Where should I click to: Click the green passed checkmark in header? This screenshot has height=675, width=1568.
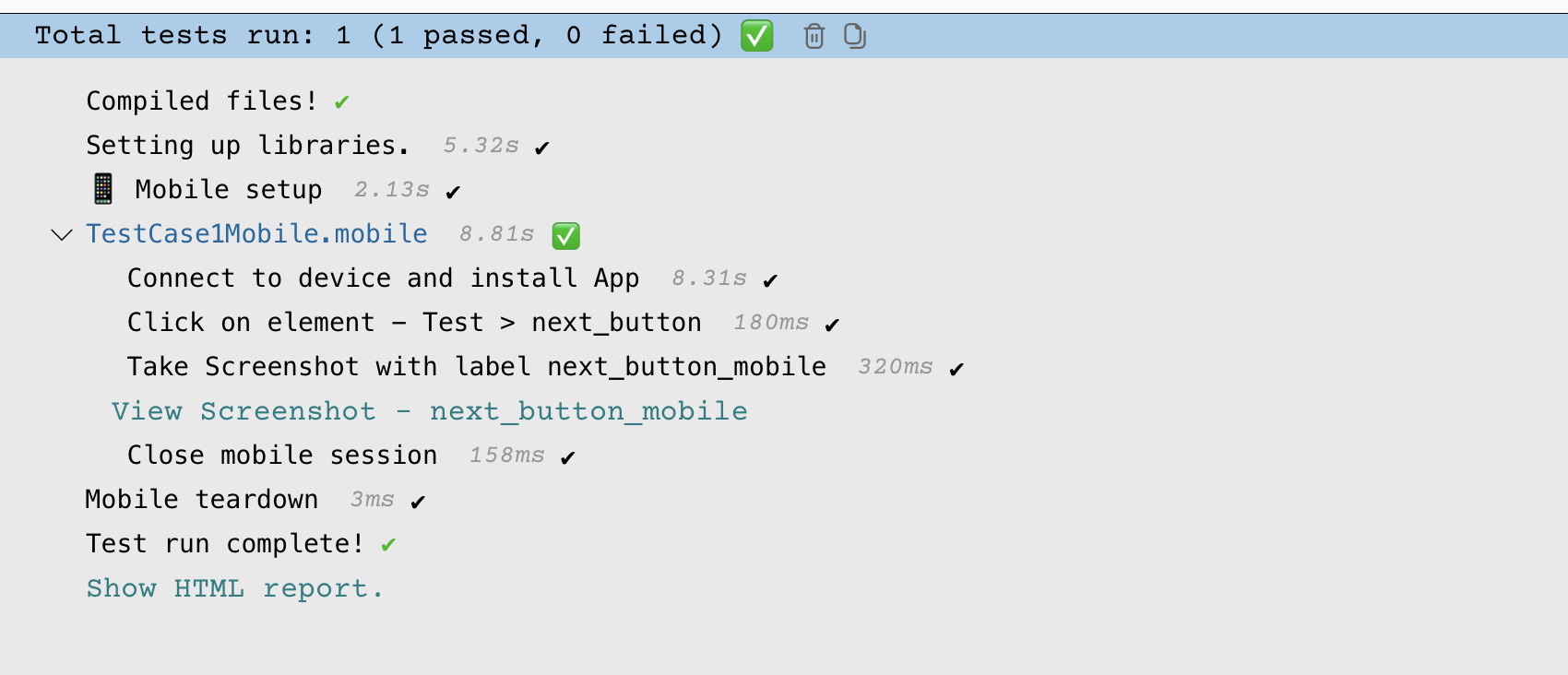[757, 36]
